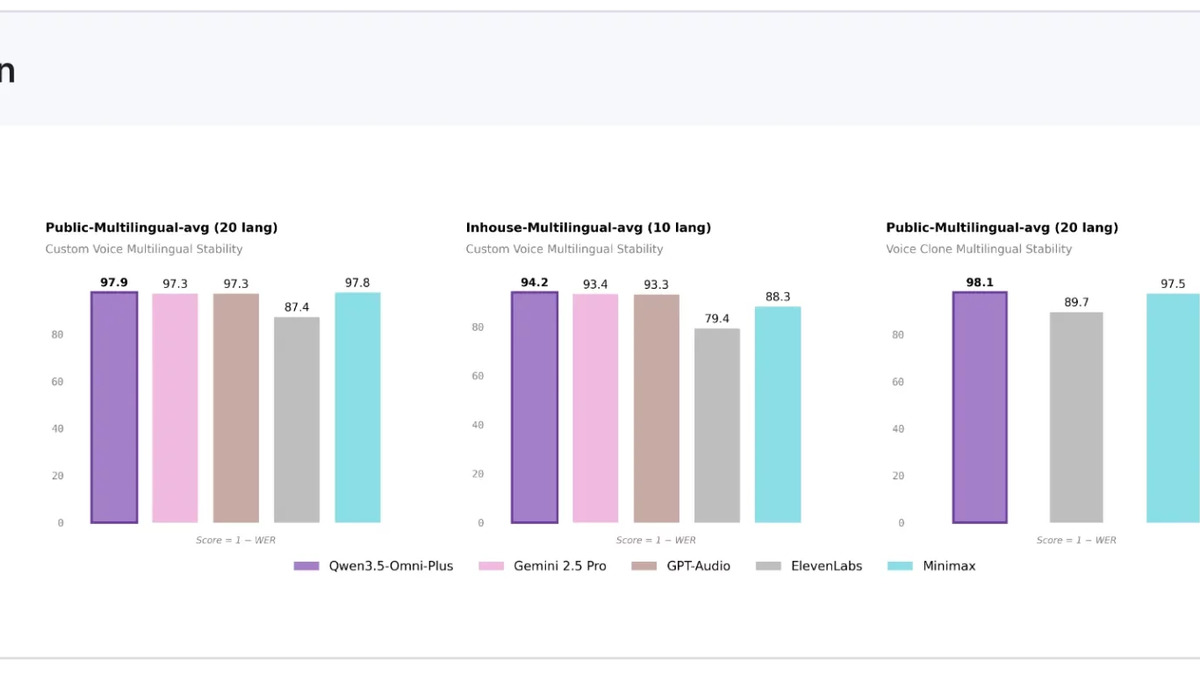Click the Custom Voice Multilingual Stability subtitle

tap(144, 249)
